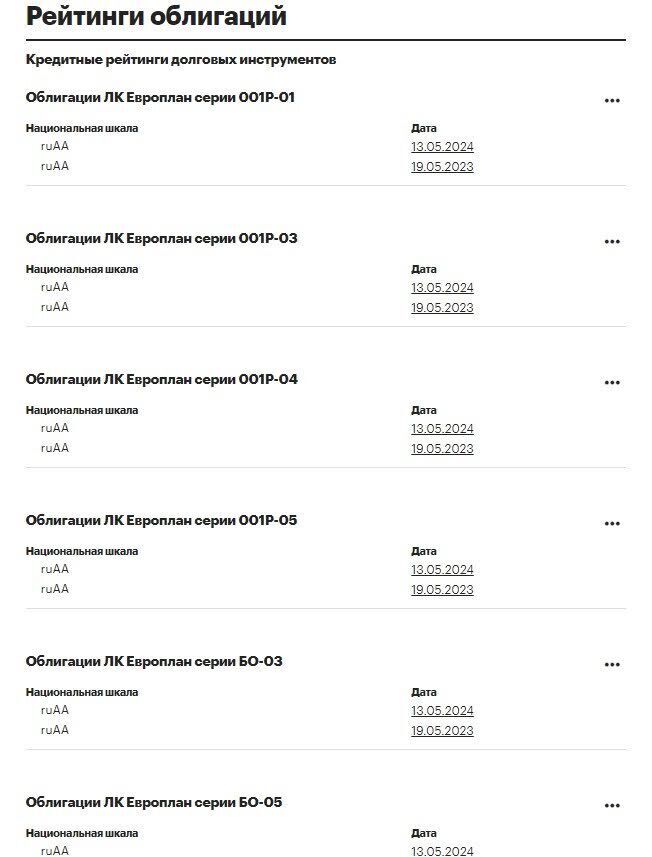
Task: Open 13.05.2024 date link under 001P-01
Action: [442, 147]
